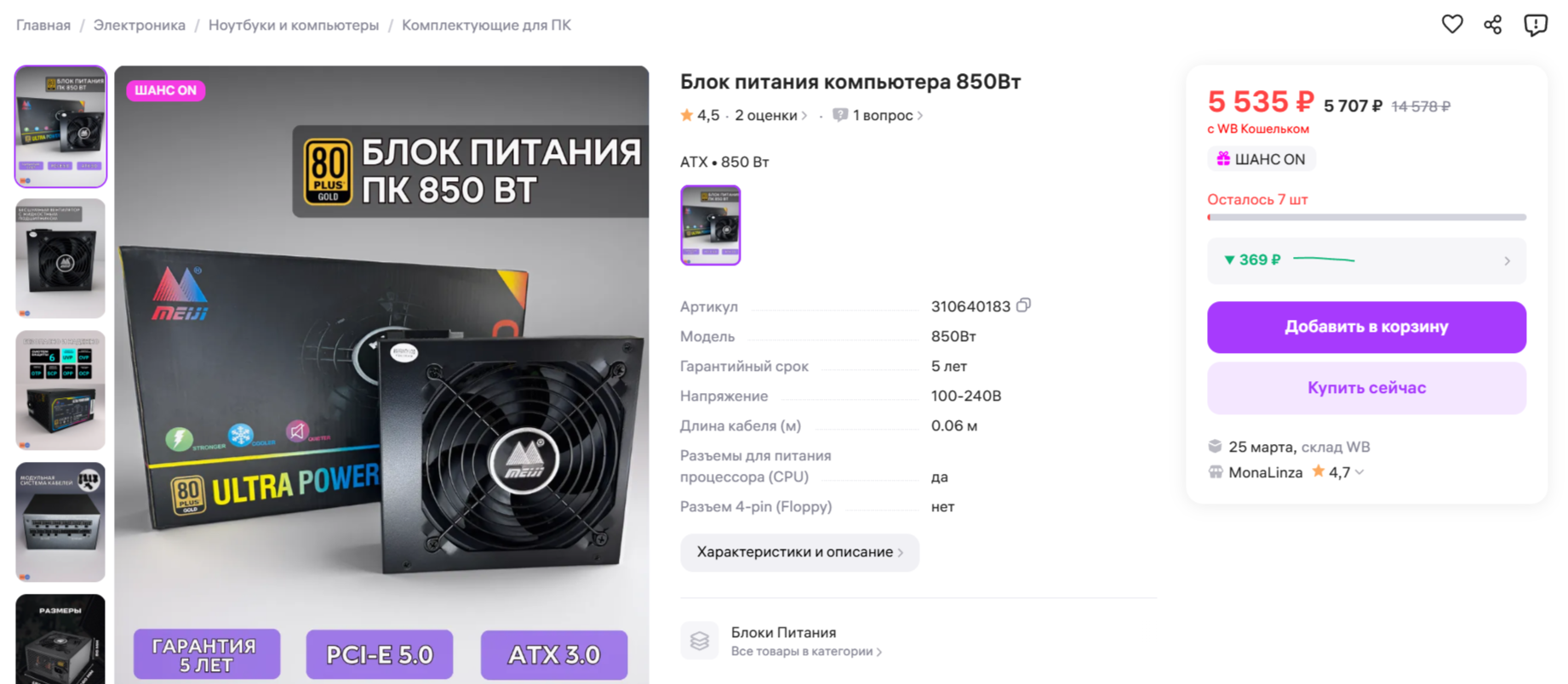Click Добавить в корзину button
Image resolution: width=1568 pixels, height=684 pixels.
[1366, 327]
